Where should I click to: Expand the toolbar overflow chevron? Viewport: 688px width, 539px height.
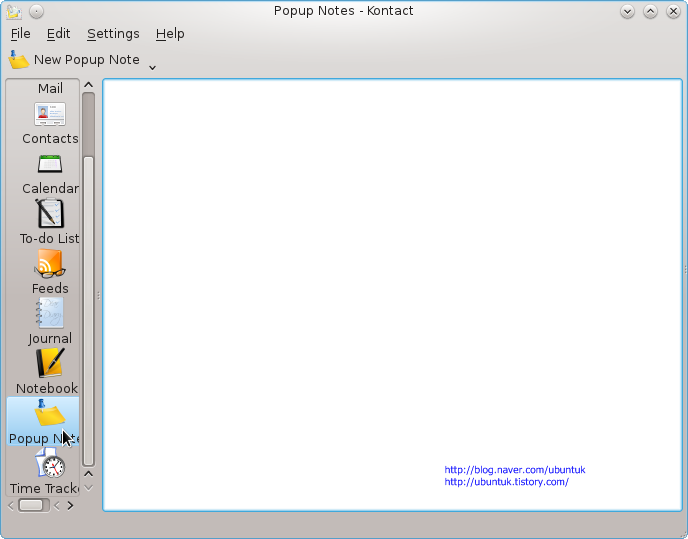[152, 68]
